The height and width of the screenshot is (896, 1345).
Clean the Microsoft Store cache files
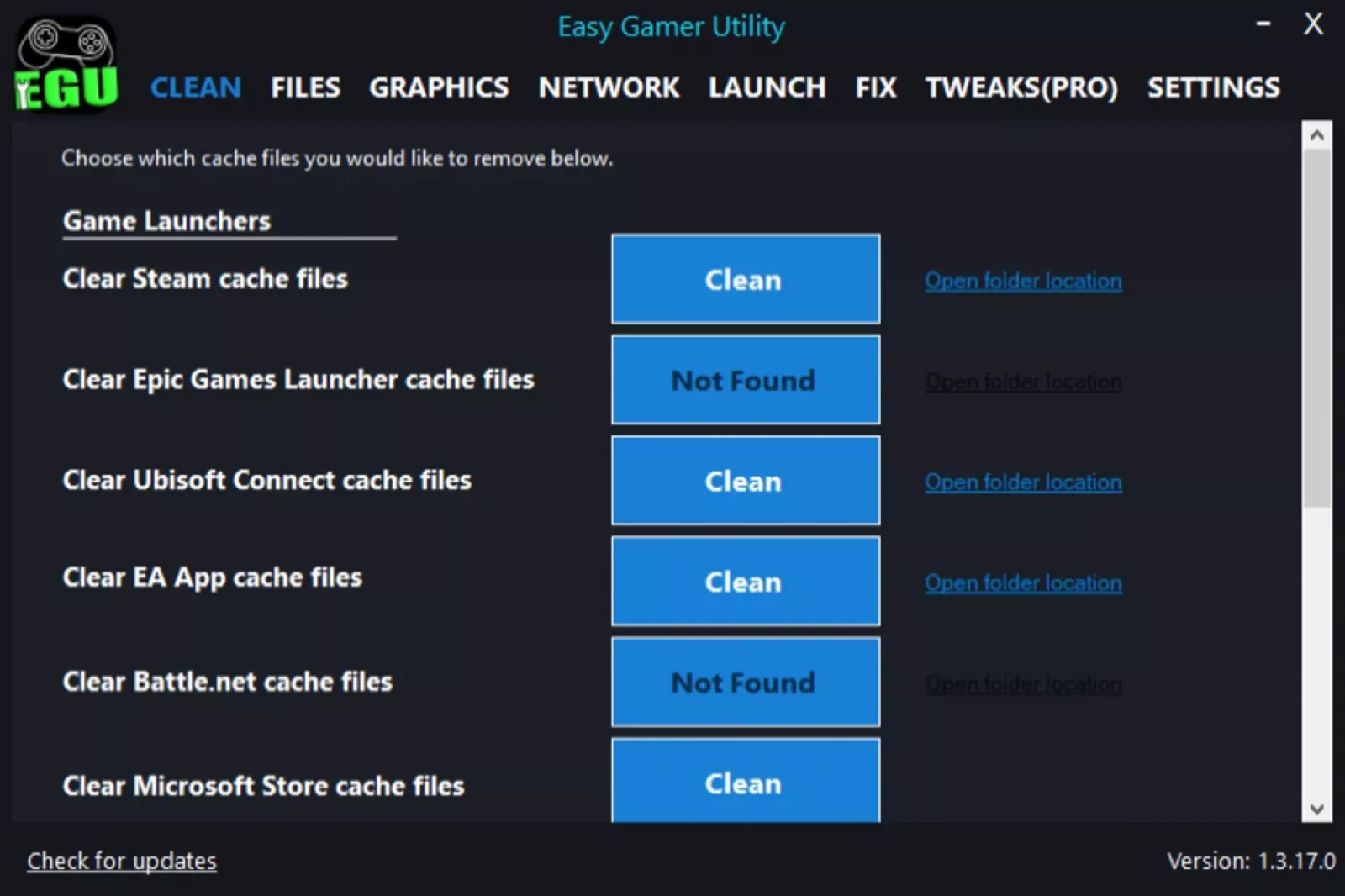click(x=745, y=782)
